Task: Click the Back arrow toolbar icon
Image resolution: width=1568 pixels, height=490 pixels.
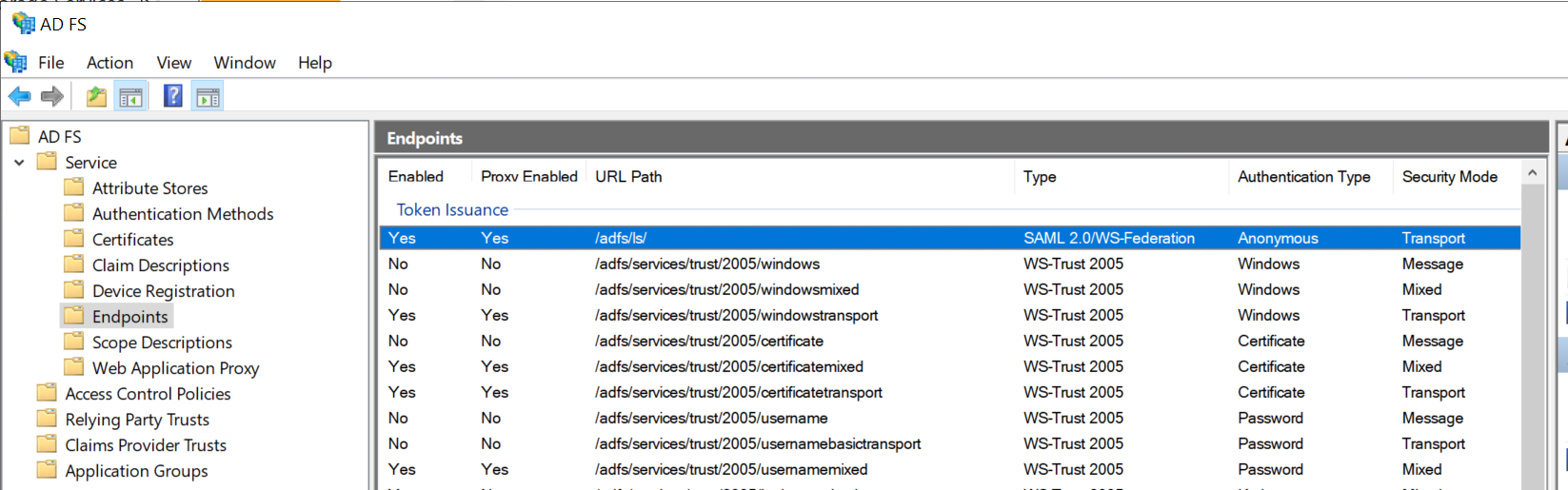Action: 19,96
